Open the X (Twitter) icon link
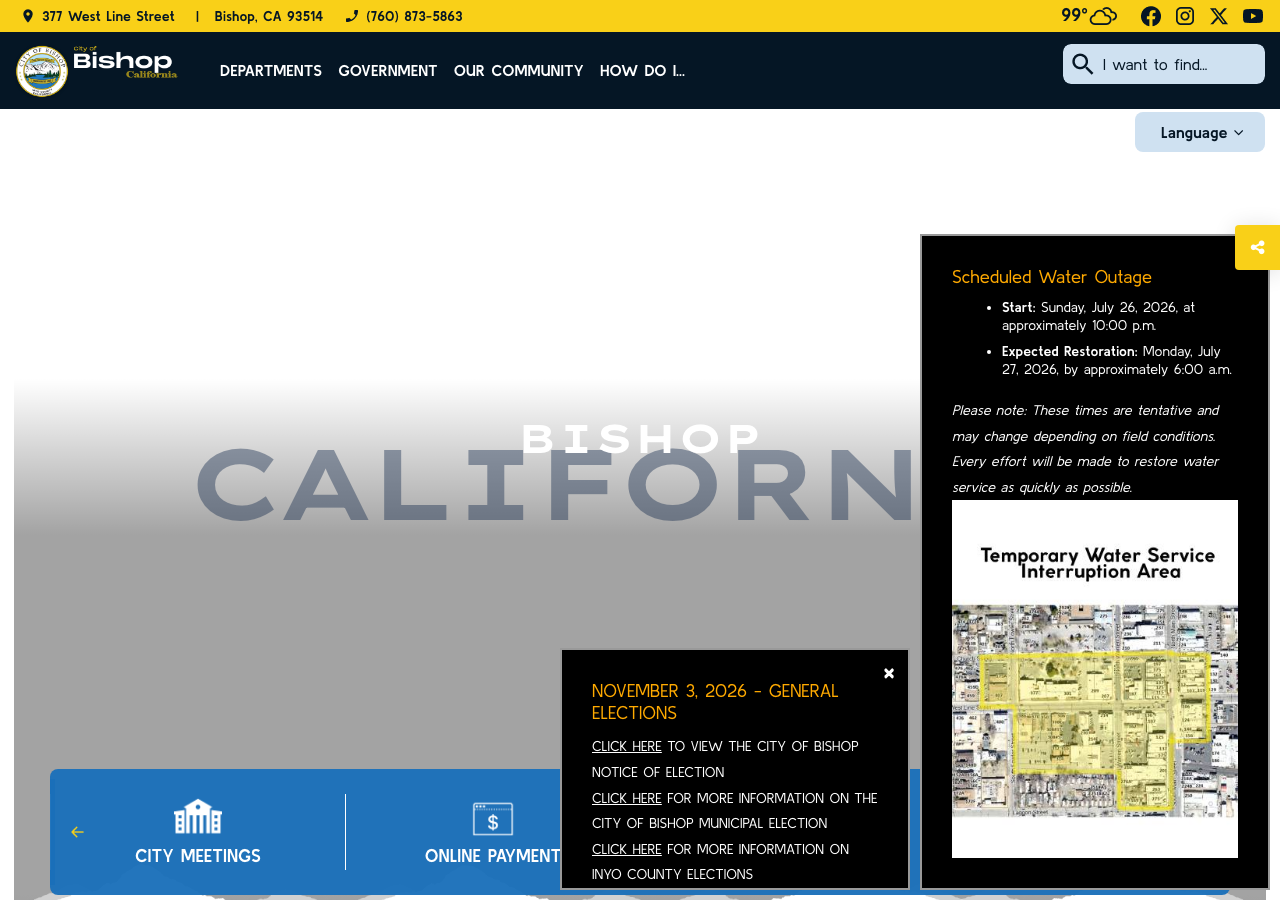 click(x=1219, y=16)
